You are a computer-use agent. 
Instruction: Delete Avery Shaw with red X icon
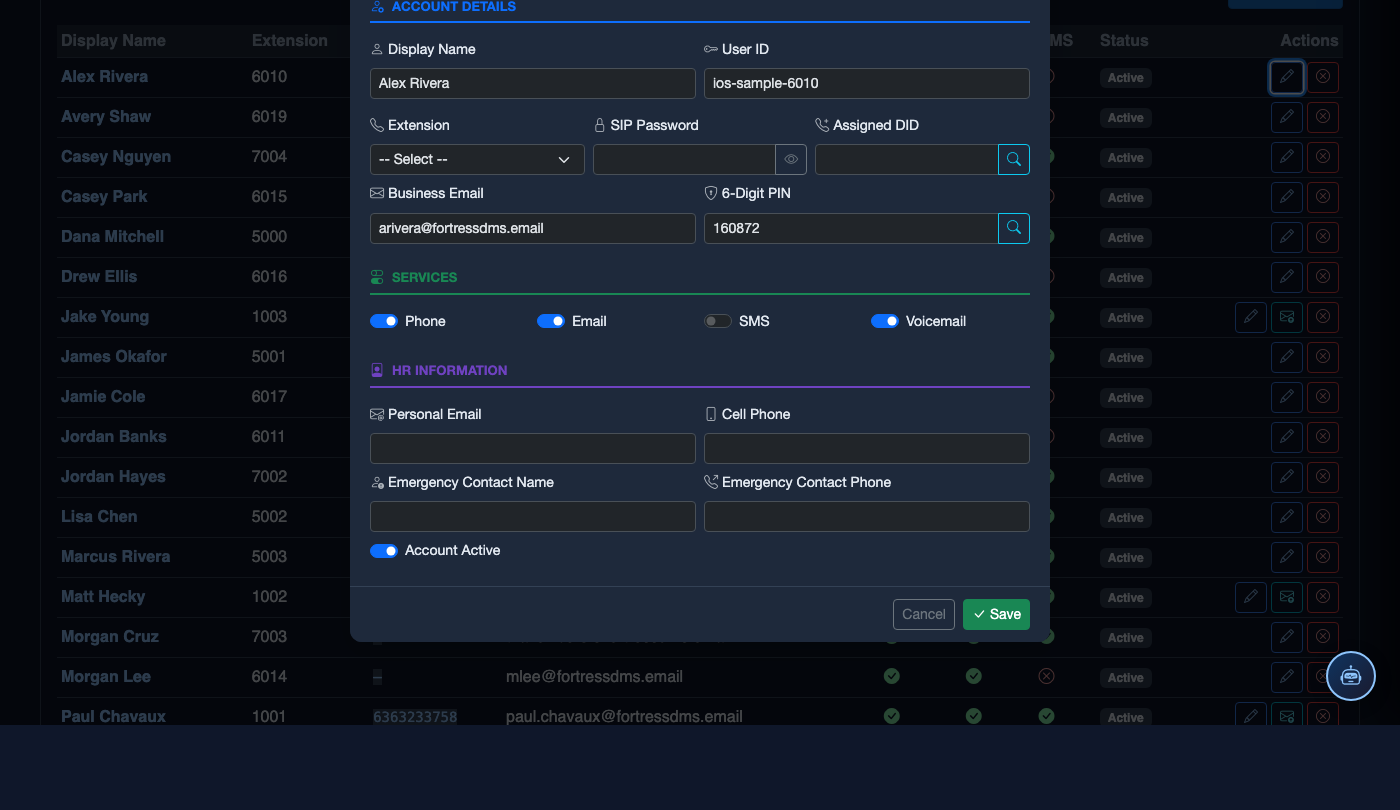(x=1323, y=117)
